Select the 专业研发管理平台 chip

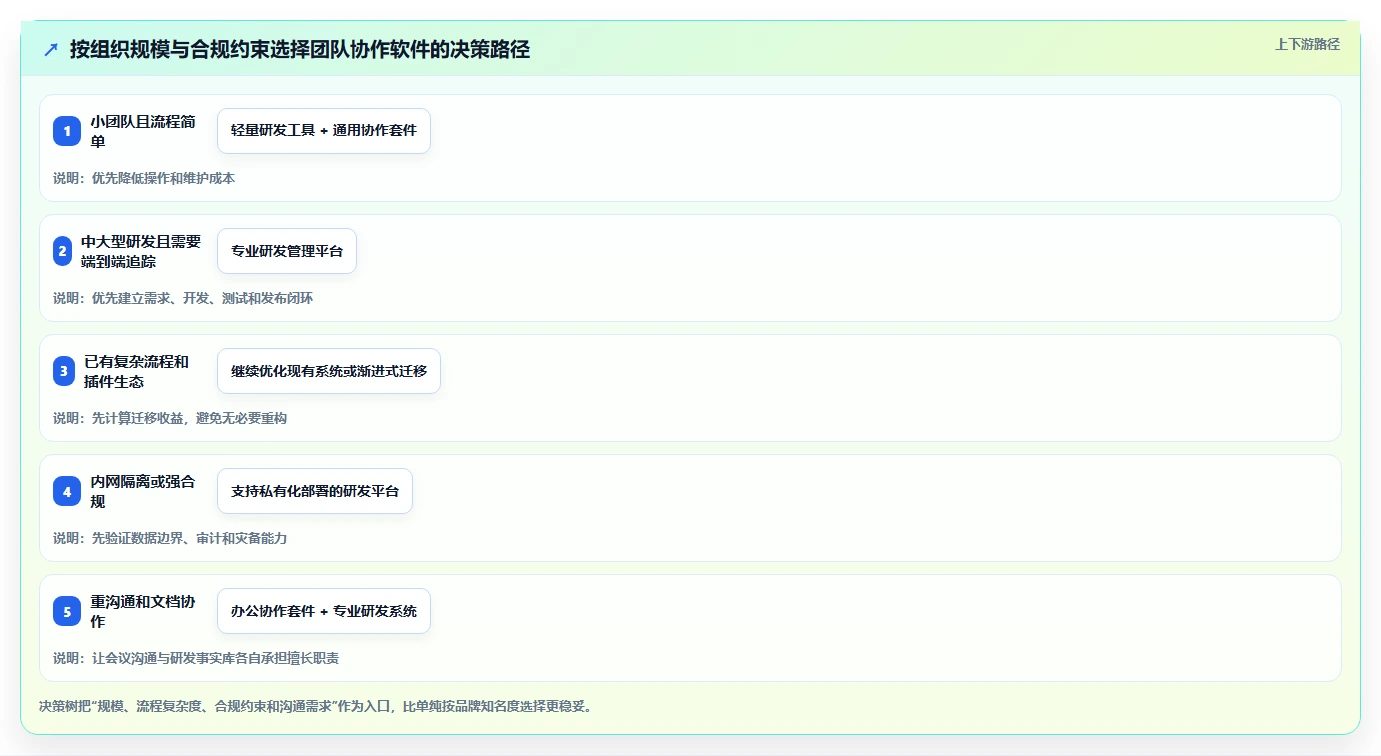pos(287,251)
